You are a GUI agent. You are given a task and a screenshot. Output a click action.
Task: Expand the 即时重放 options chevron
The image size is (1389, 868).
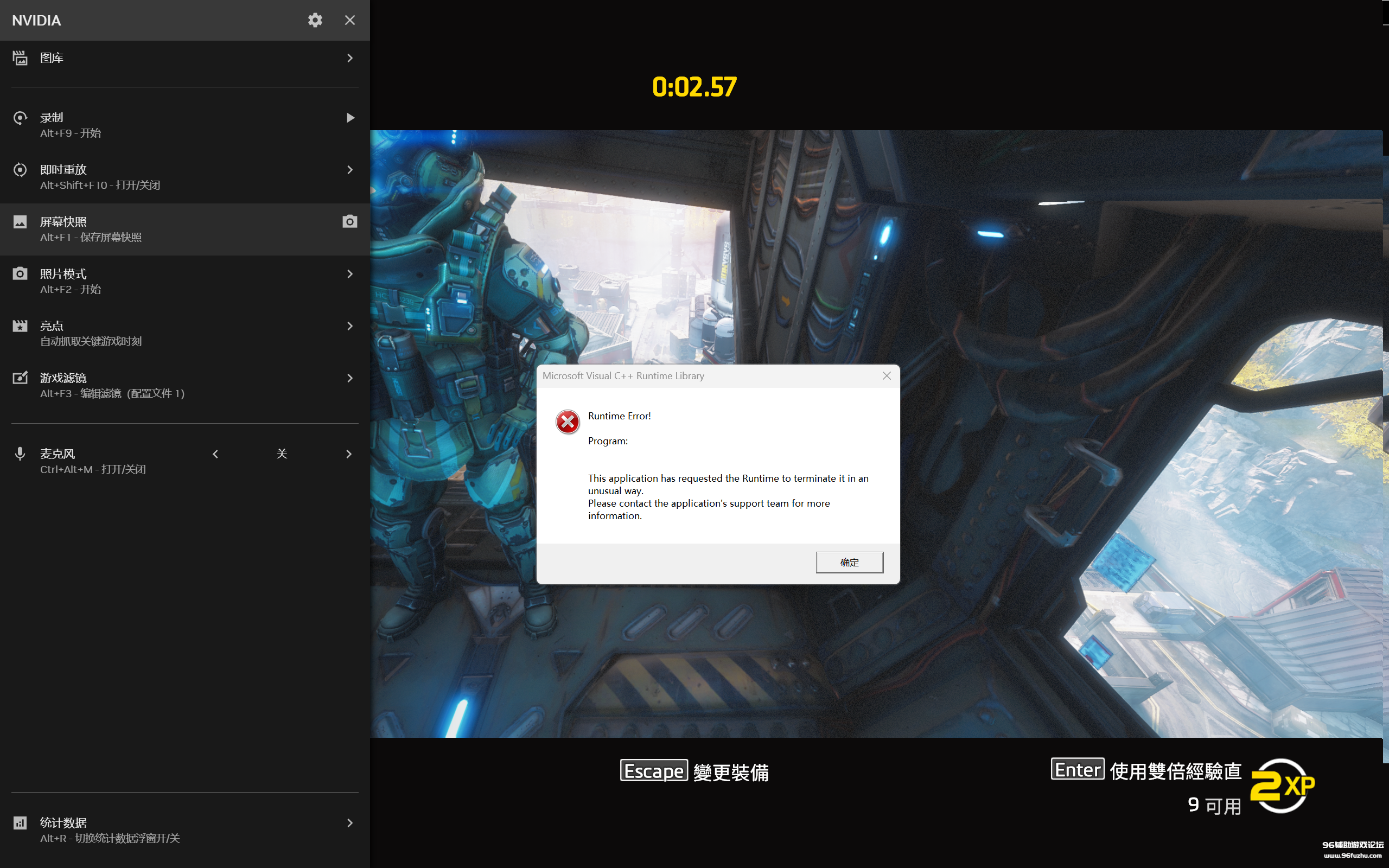pyautogui.click(x=349, y=169)
